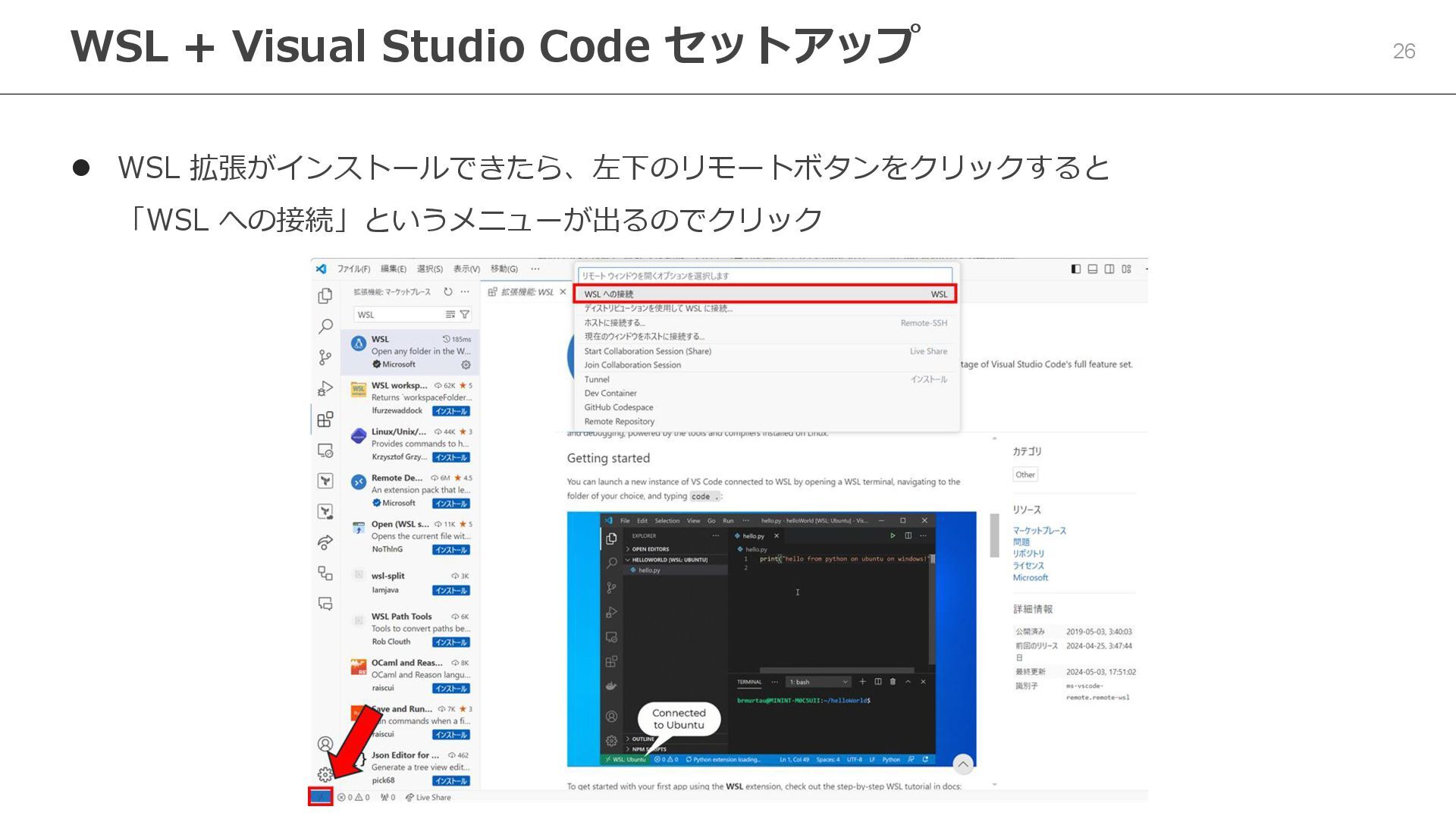Open the Manage gear in activity bar
Image resolution: width=1456 pixels, height=819 pixels.
(325, 774)
